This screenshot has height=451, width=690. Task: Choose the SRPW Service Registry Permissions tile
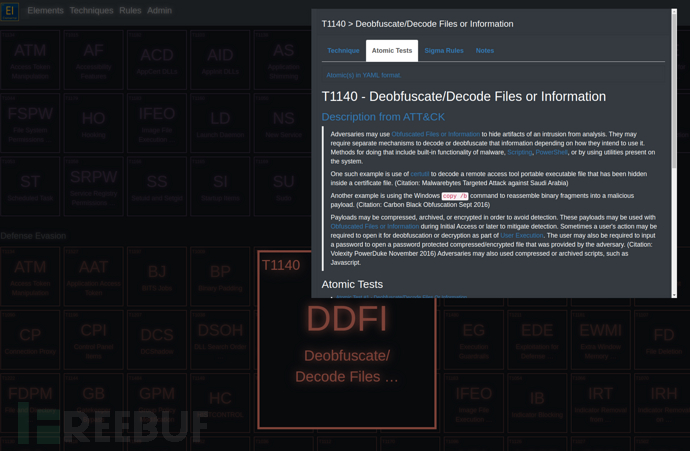coord(93,187)
